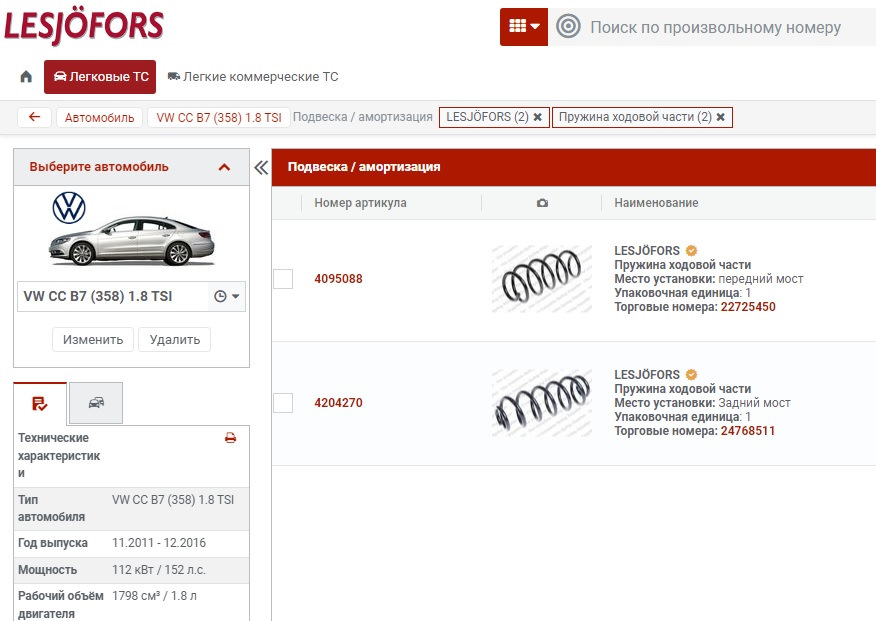Click Место установки: Задний мост text
This screenshot has height=621, width=876.
pos(702,403)
